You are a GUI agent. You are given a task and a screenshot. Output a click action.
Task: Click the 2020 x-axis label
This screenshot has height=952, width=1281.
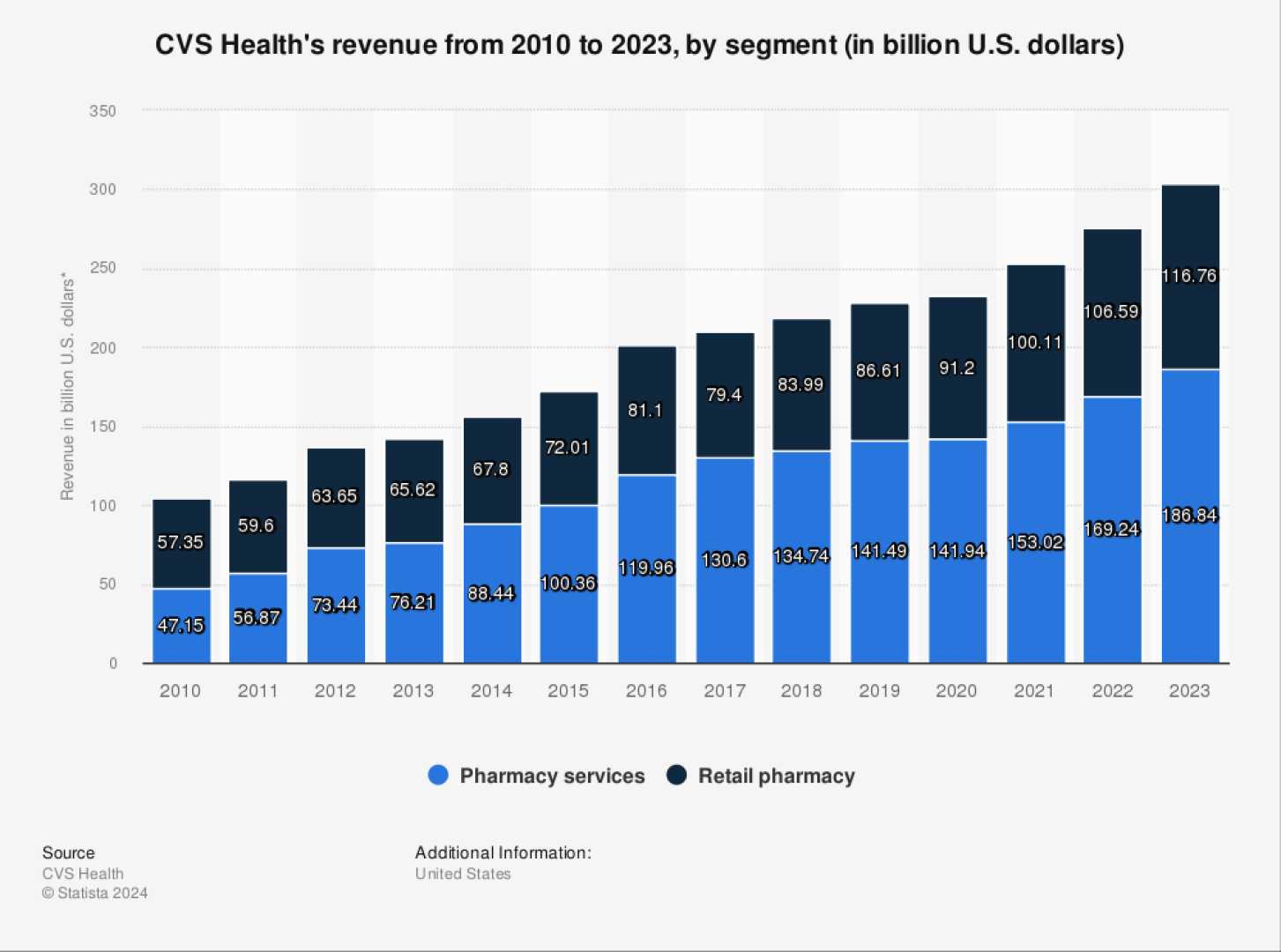[957, 691]
